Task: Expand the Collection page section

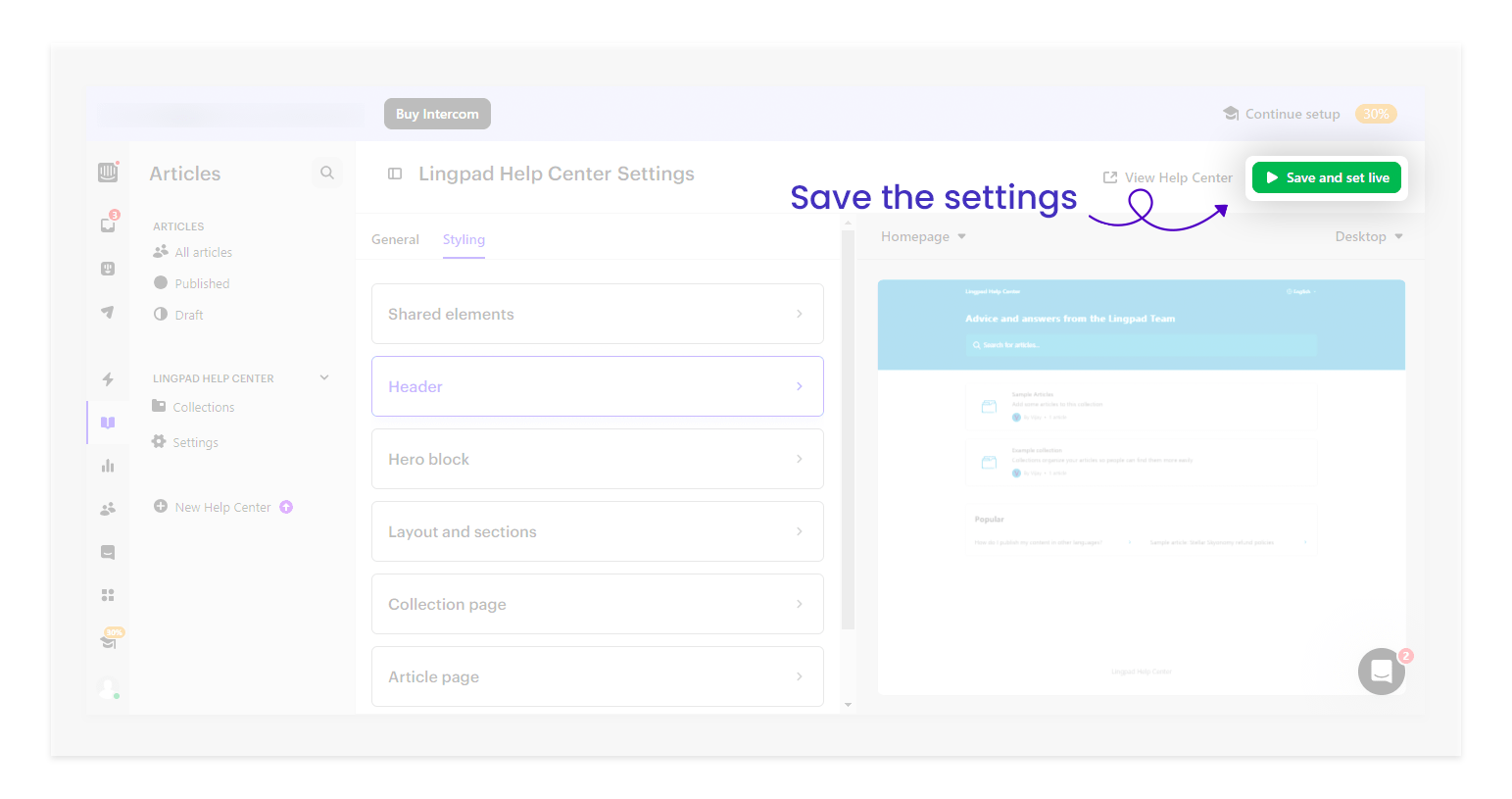Action: point(598,604)
